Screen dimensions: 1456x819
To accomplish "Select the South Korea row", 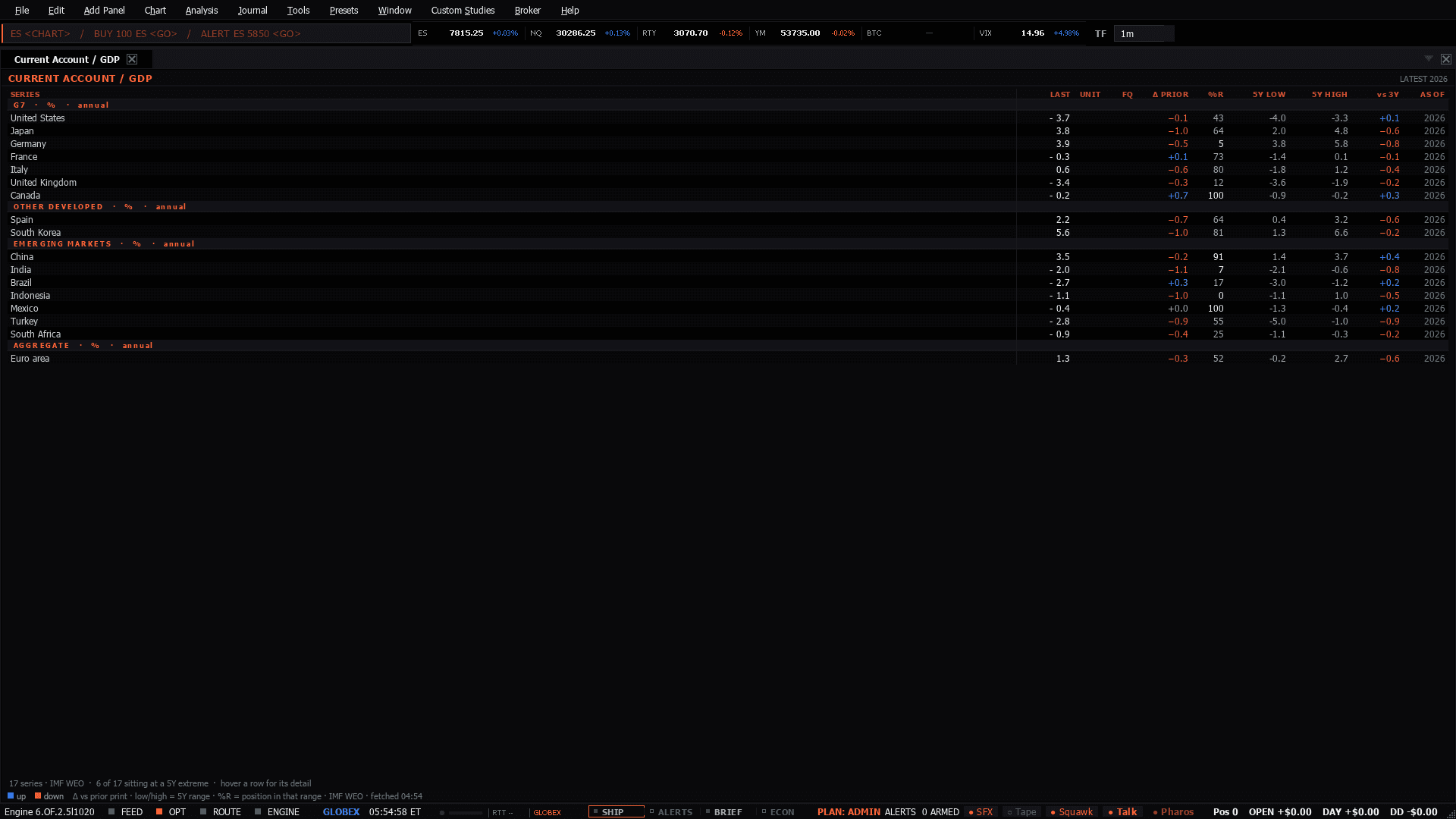I will (728, 233).
